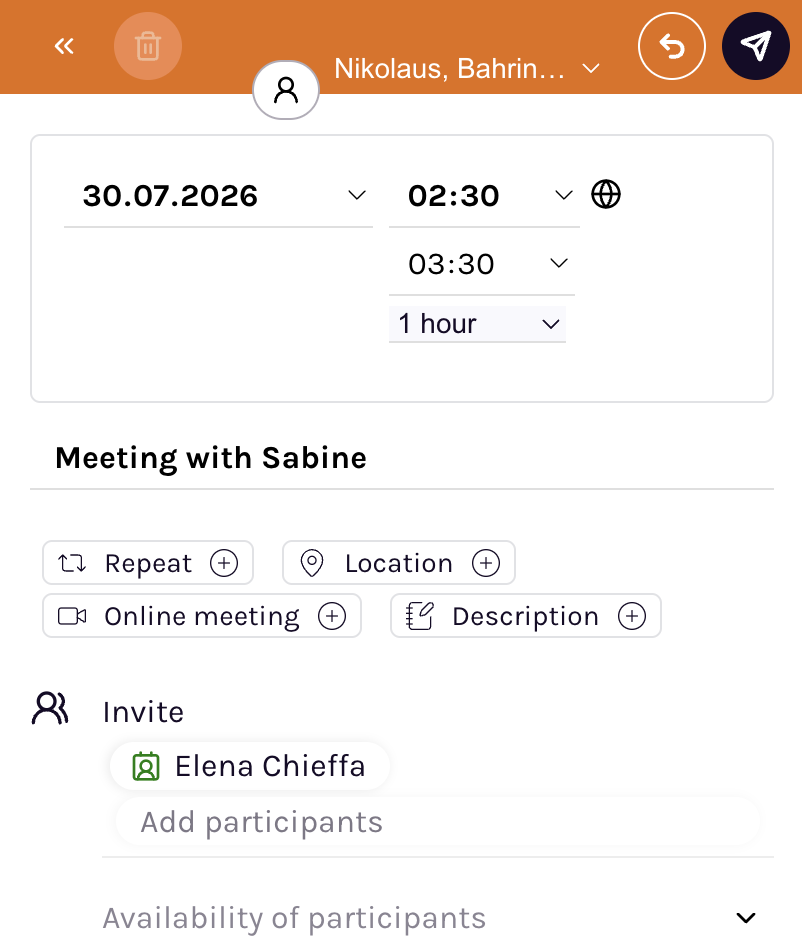Open the date dropdown showing 30.07.2026
The height and width of the screenshot is (946, 802).
point(218,195)
